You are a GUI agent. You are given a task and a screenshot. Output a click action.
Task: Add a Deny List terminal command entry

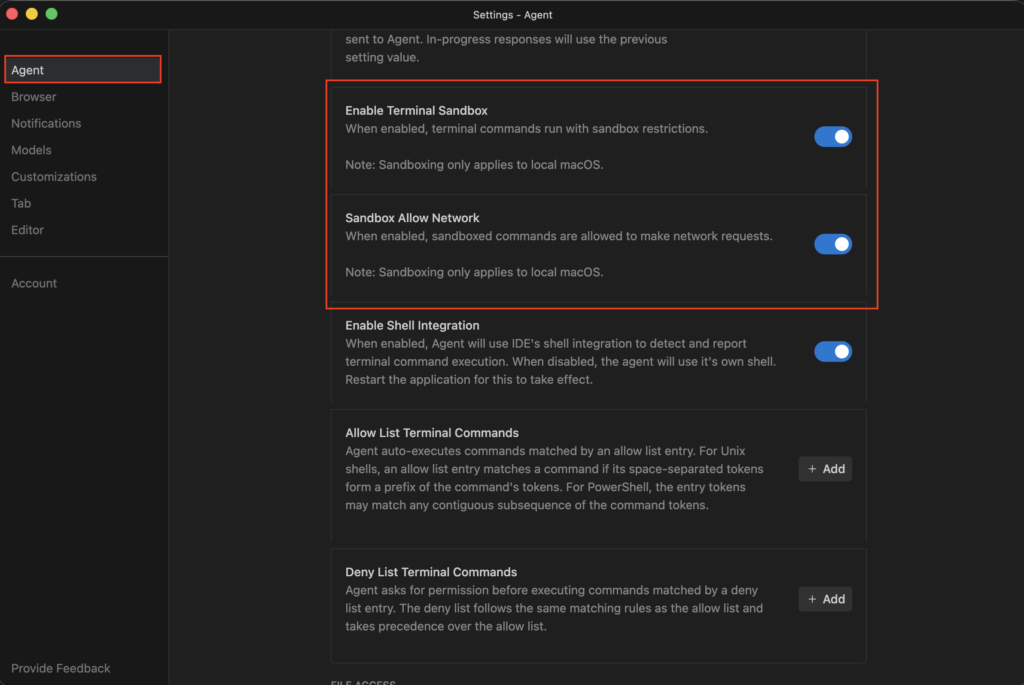pos(825,599)
